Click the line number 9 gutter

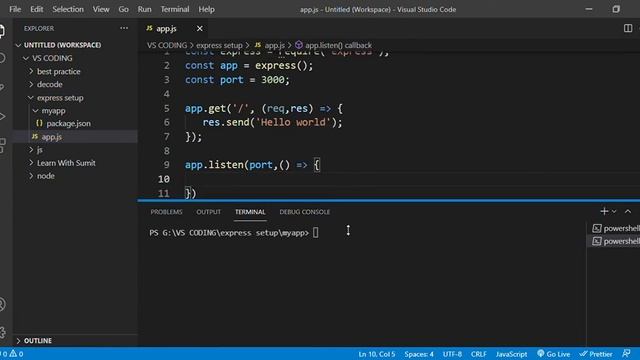pos(167,164)
